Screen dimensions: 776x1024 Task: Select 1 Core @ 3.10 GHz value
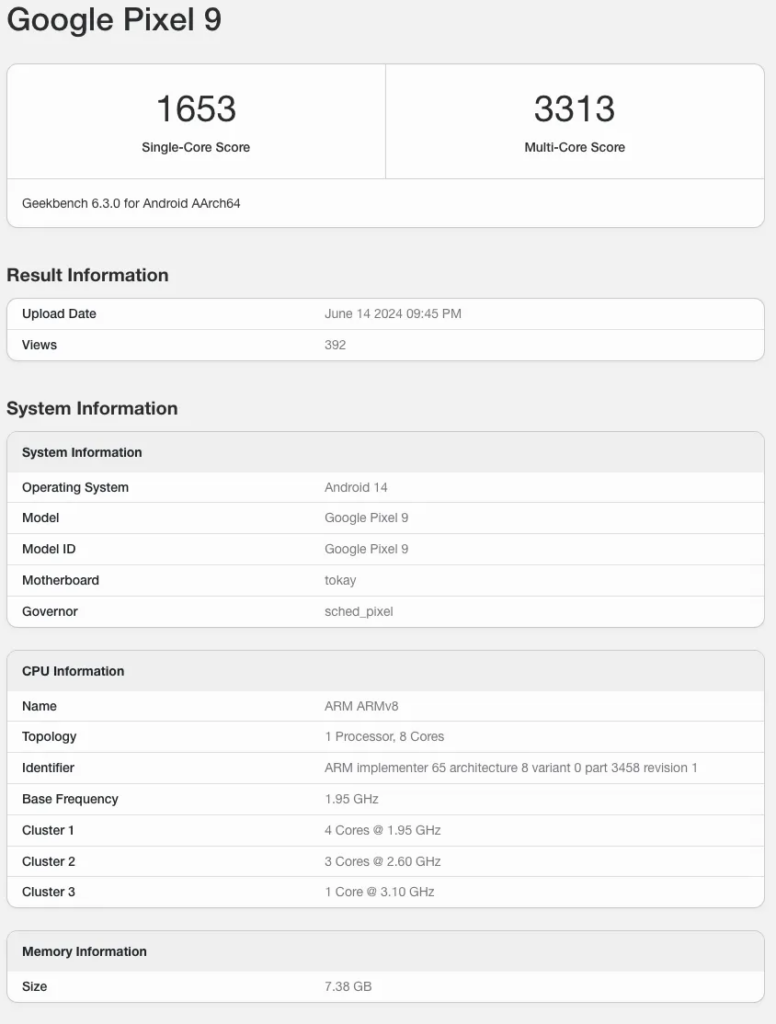pos(380,892)
